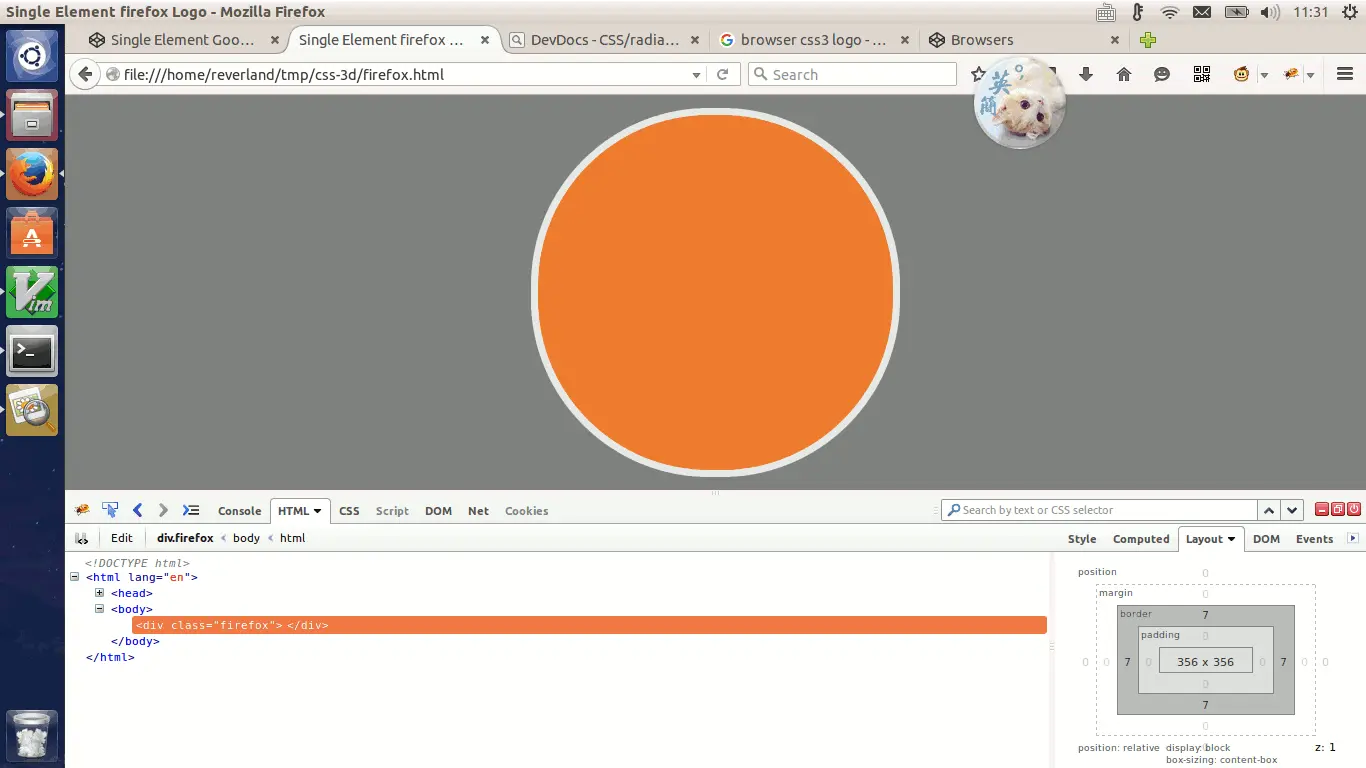Show more side panel tabs arrow
This screenshot has width=1366, height=768.
pos(1353,538)
